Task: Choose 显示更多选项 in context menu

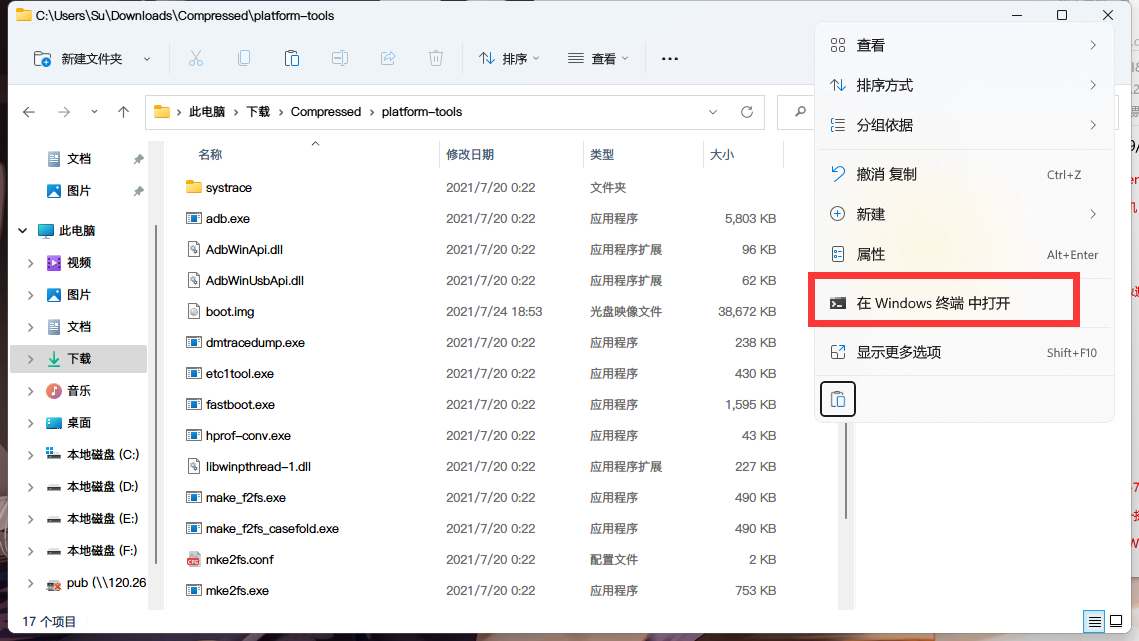Action: click(964, 352)
